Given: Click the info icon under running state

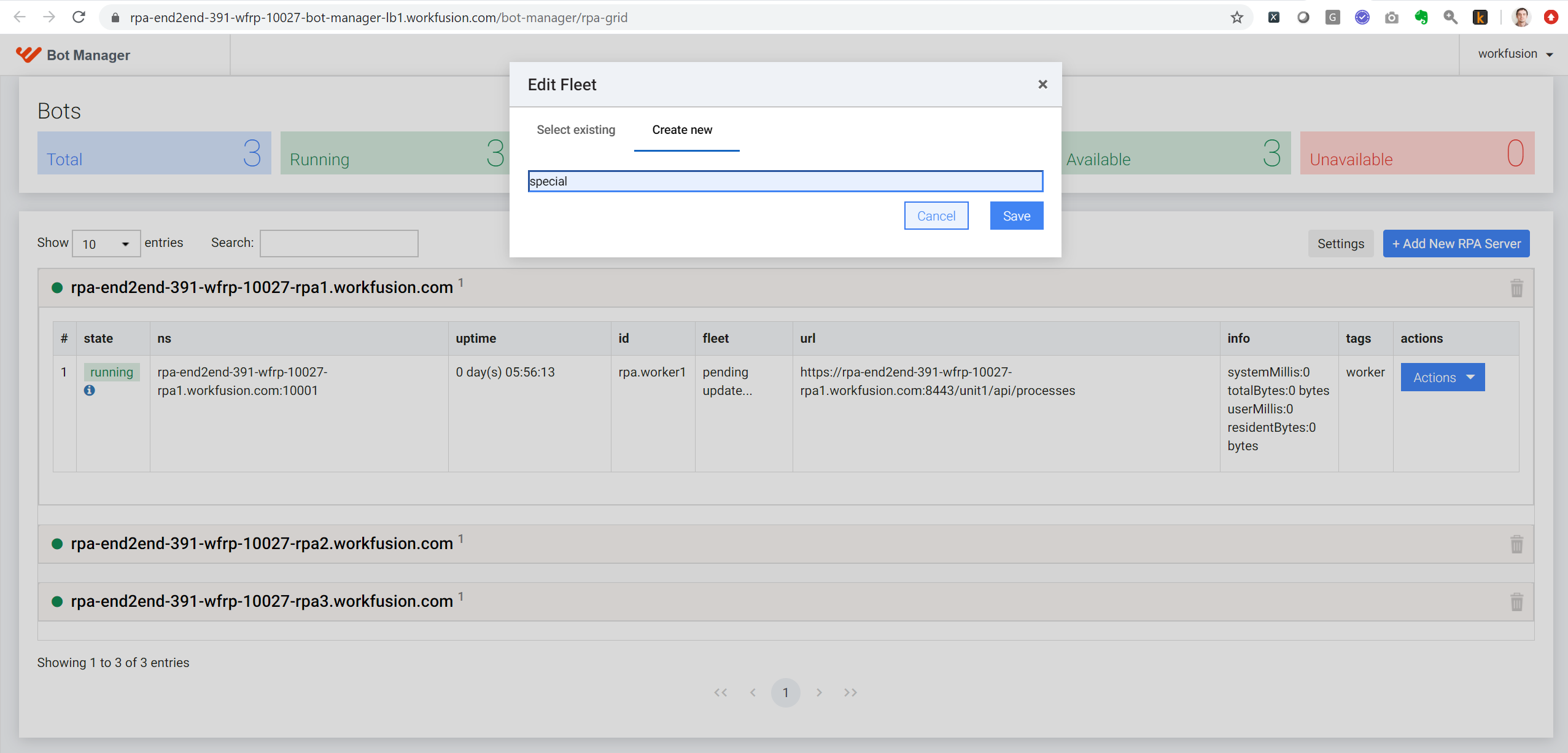Looking at the screenshot, I should pos(90,391).
